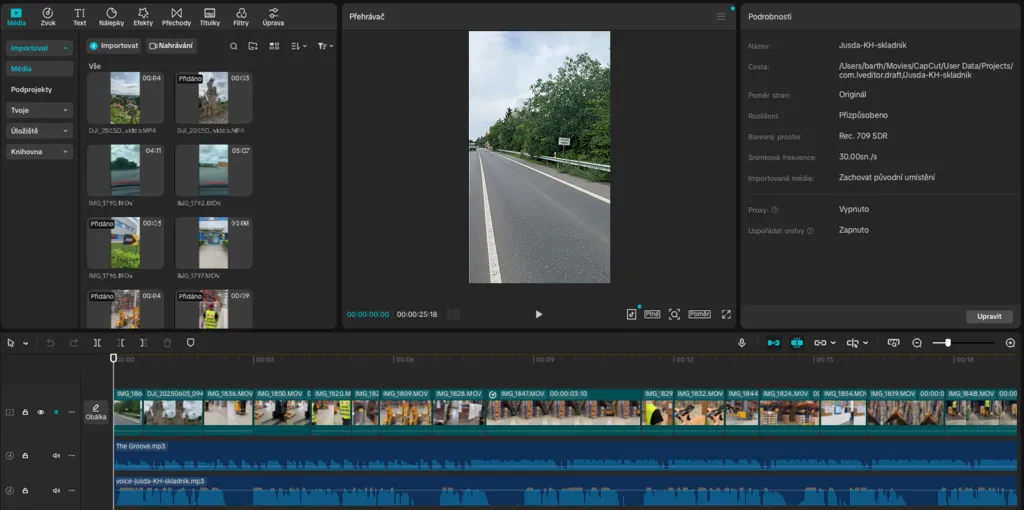This screenshot has width=1024, height=510.
Task: Switch to the Titulky captions tab
Action: coord(210,16)
